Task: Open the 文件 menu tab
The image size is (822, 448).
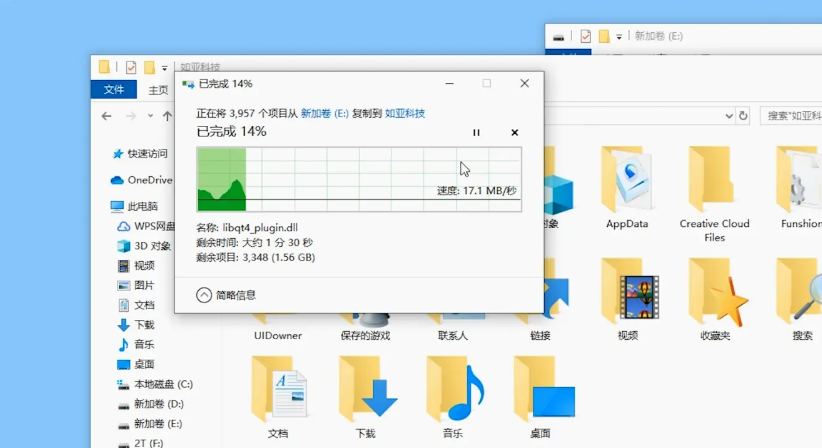Action: (x=114, y=90)
